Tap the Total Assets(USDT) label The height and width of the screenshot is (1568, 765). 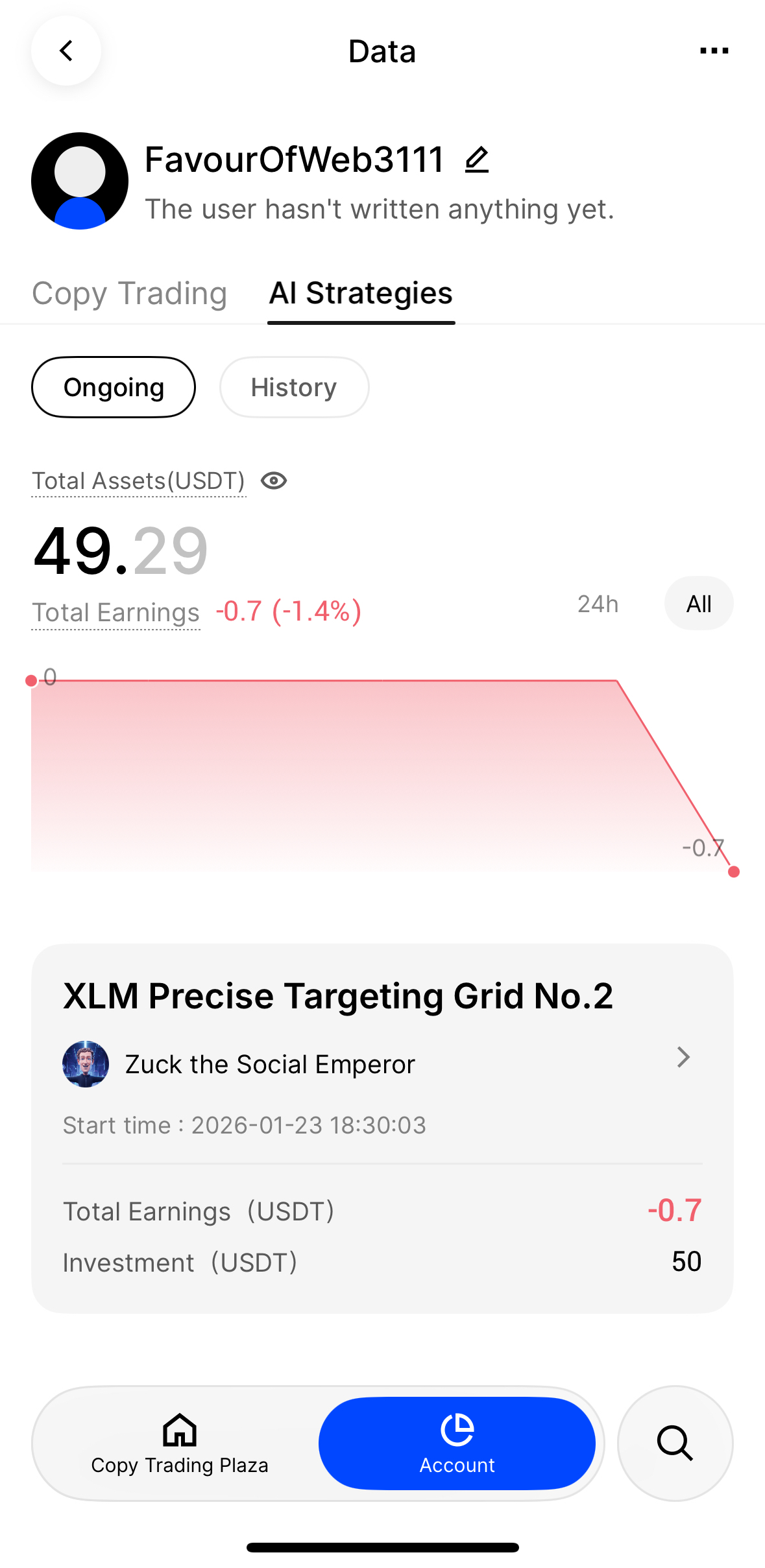(x=139, y=481)
